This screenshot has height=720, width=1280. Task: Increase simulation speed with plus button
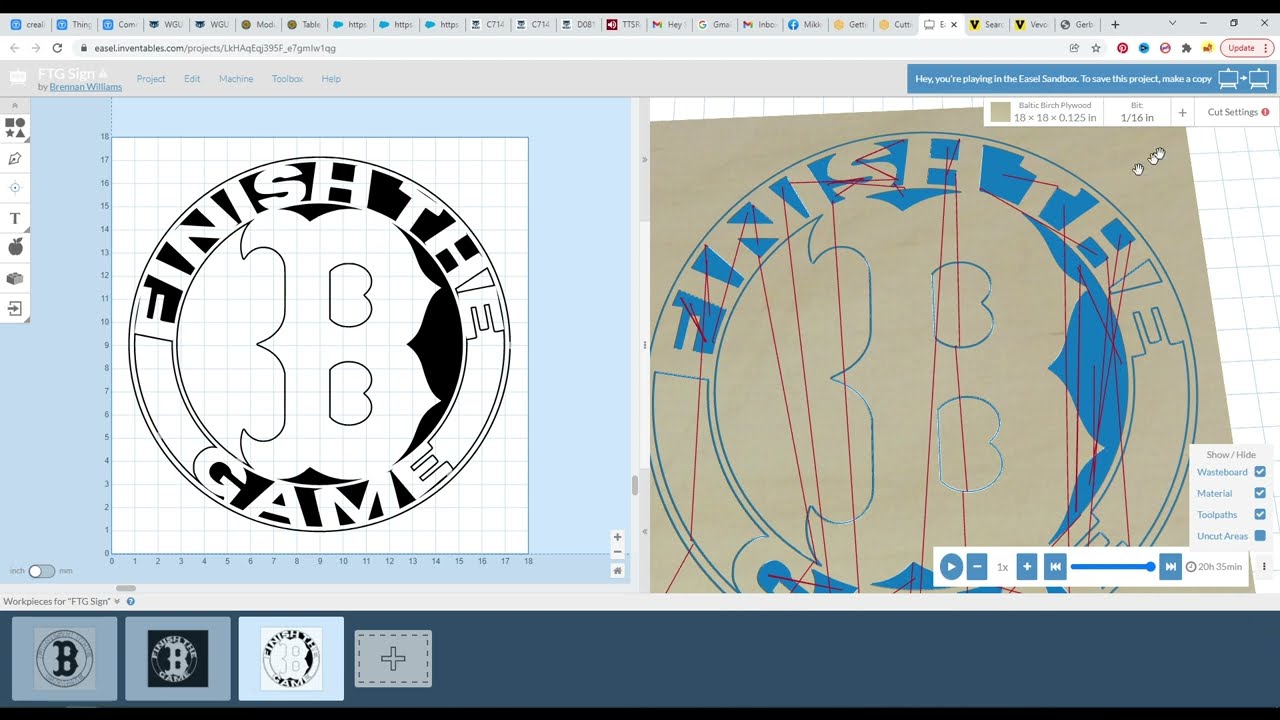click(1027, 567)
